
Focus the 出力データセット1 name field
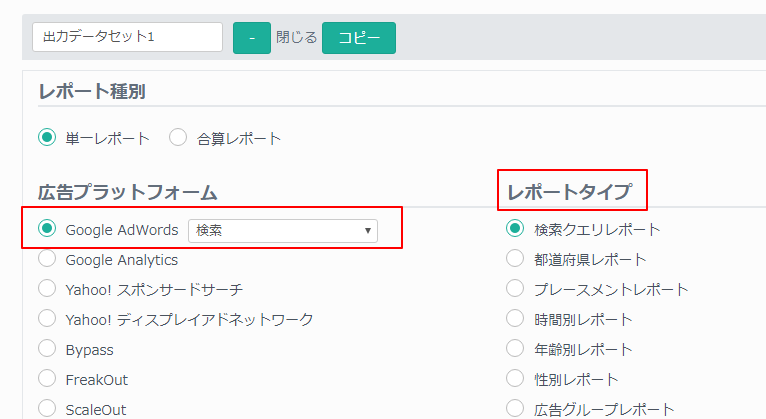click(128, 37)
